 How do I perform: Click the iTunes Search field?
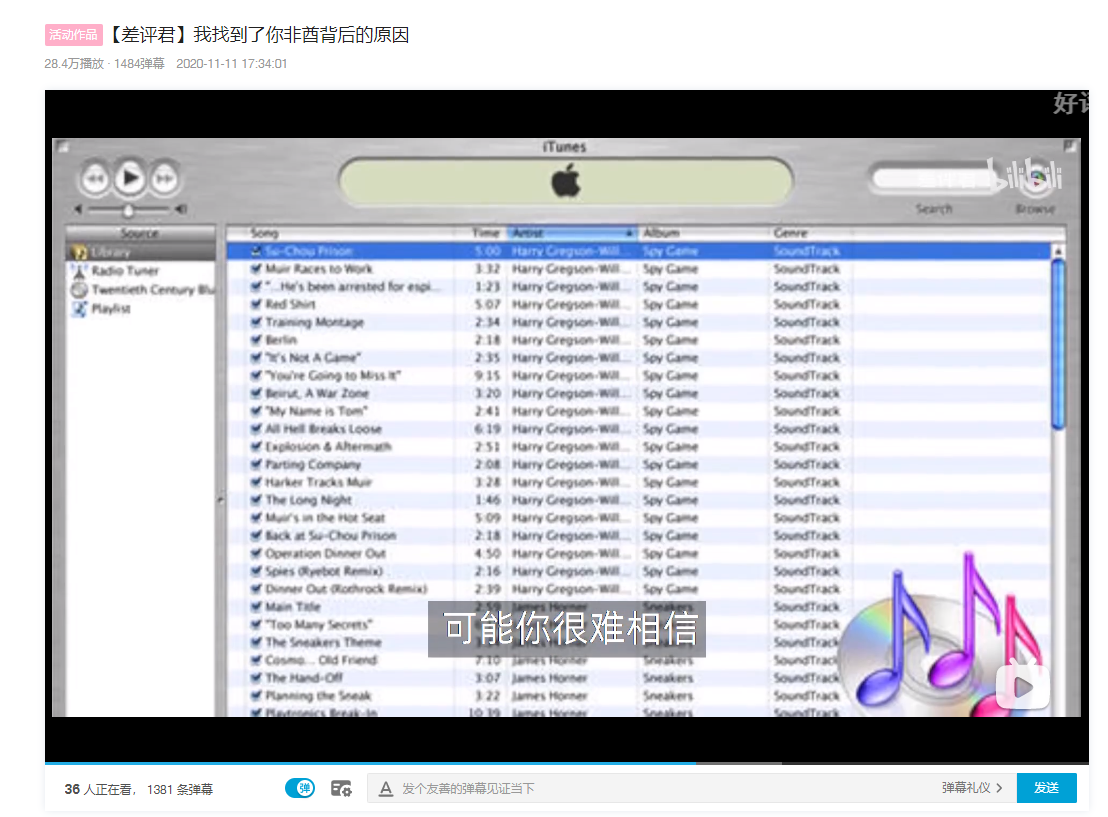coord(933,179)
